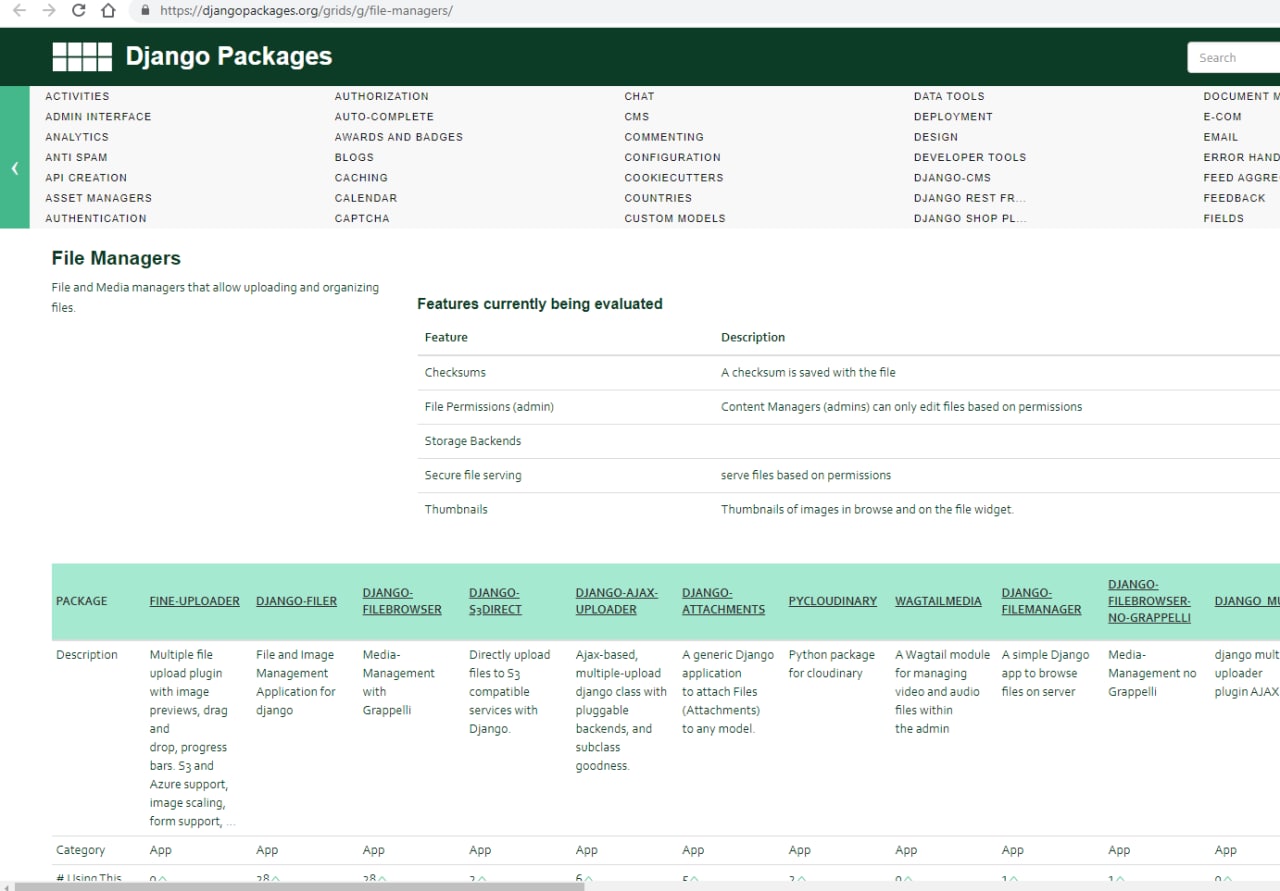Screen dimensions: 1280x891
Task: Click the Secure file serving feature
Action: 473,475
